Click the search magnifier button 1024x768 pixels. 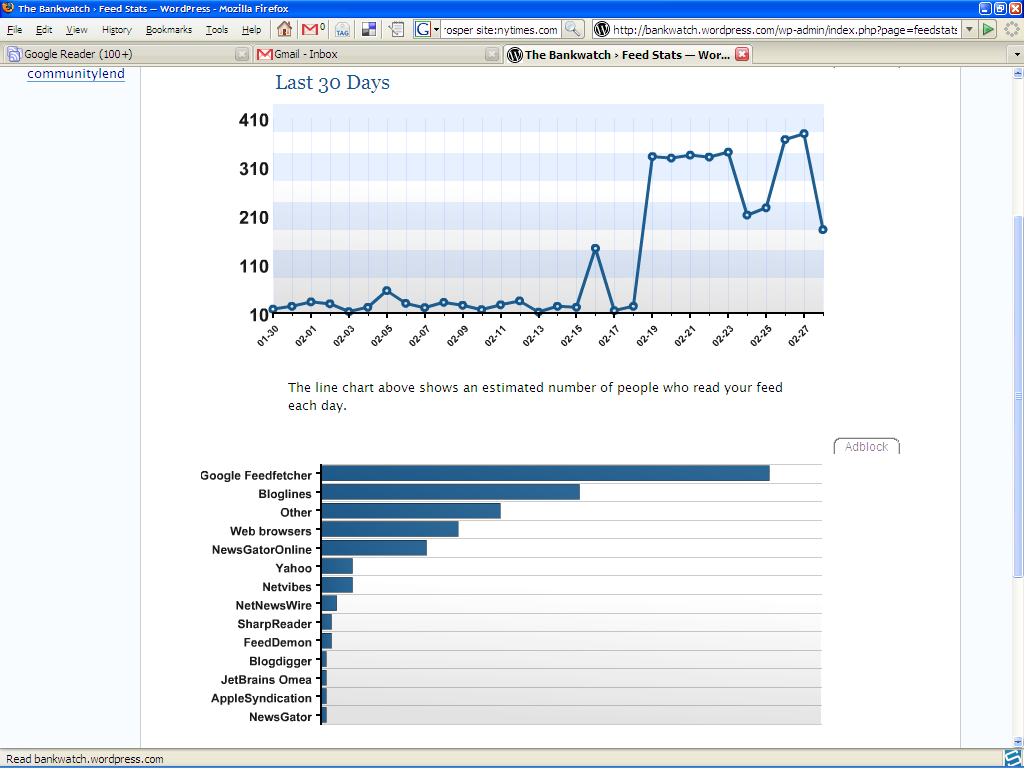(x=573, y=29)
